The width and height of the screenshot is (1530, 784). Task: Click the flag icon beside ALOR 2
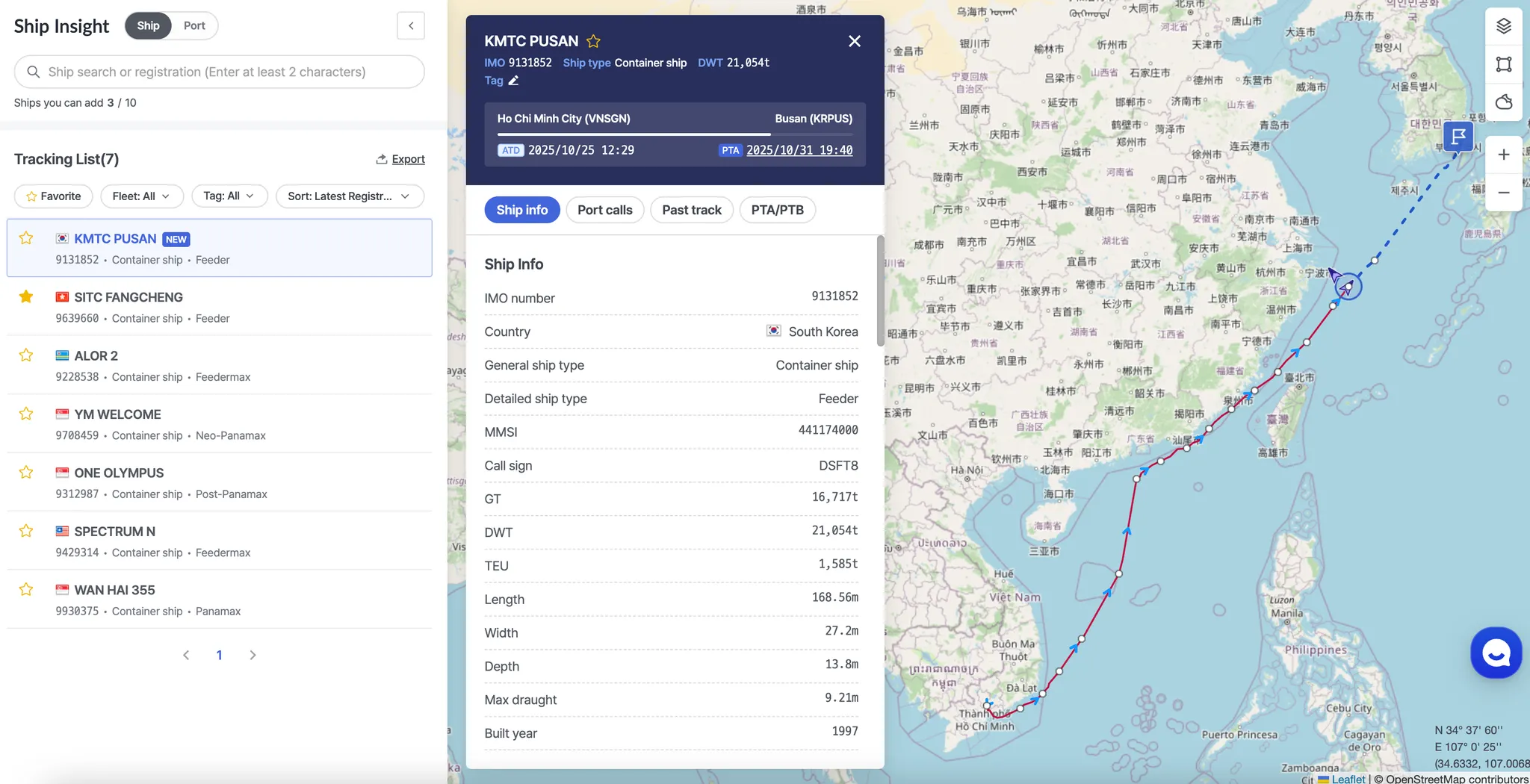(x=62, y=355)
